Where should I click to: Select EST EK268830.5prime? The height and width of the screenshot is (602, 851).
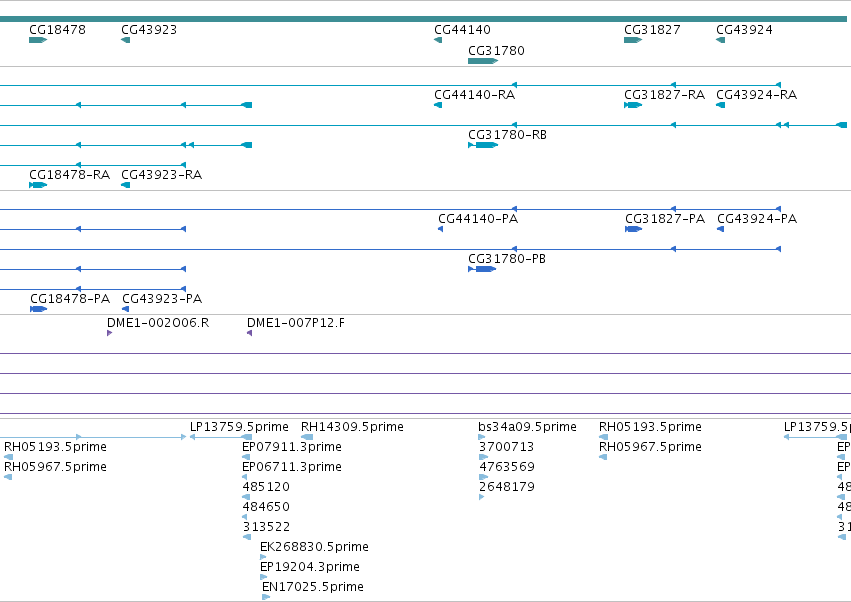click(x=314, y=547)
